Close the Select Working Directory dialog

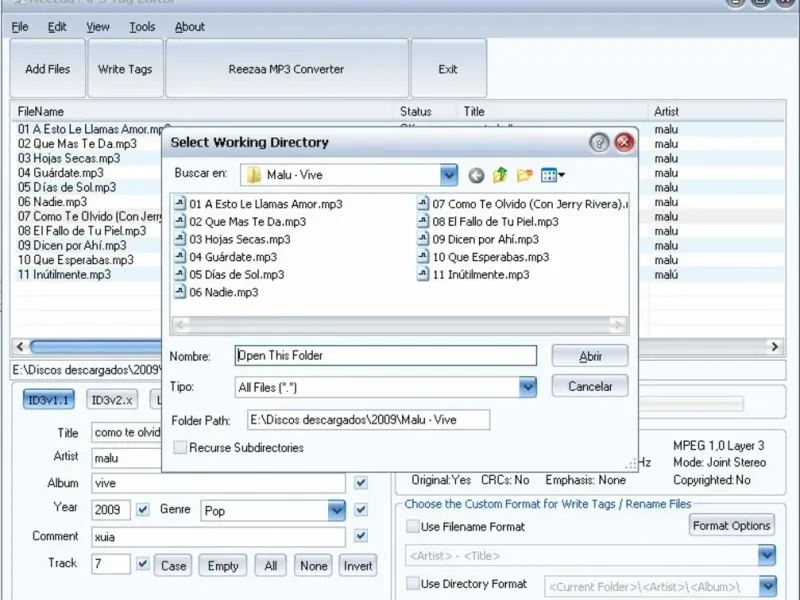tap(624, 143)
